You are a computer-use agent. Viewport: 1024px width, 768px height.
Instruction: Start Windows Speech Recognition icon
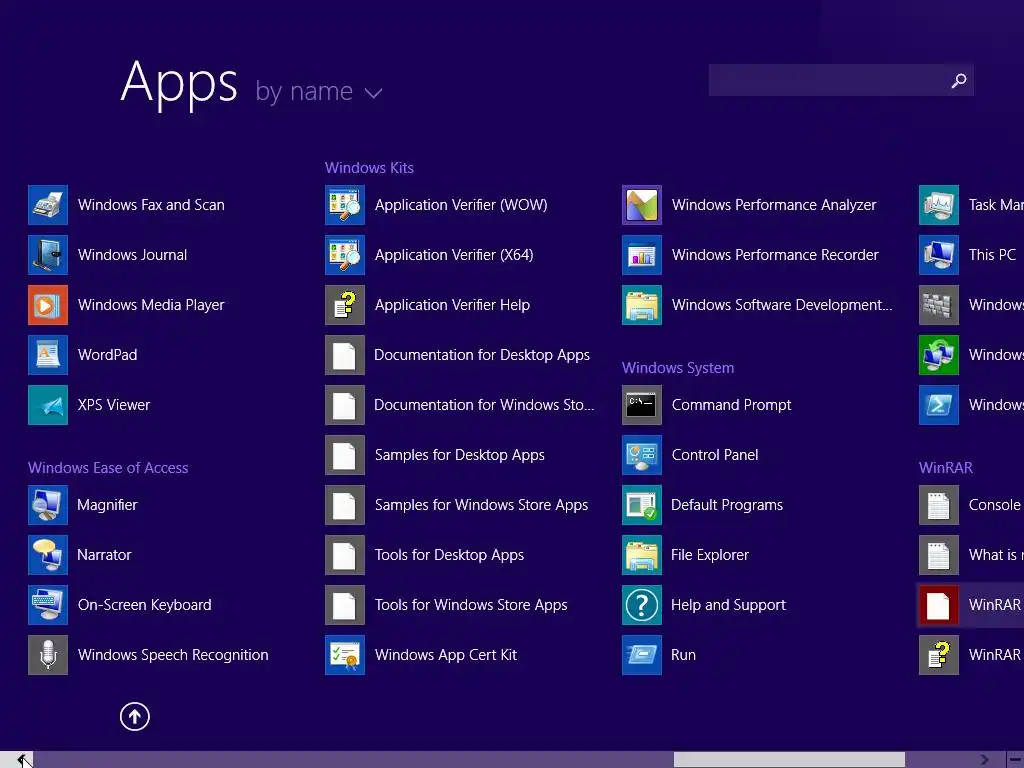click(x=48, y=655)
